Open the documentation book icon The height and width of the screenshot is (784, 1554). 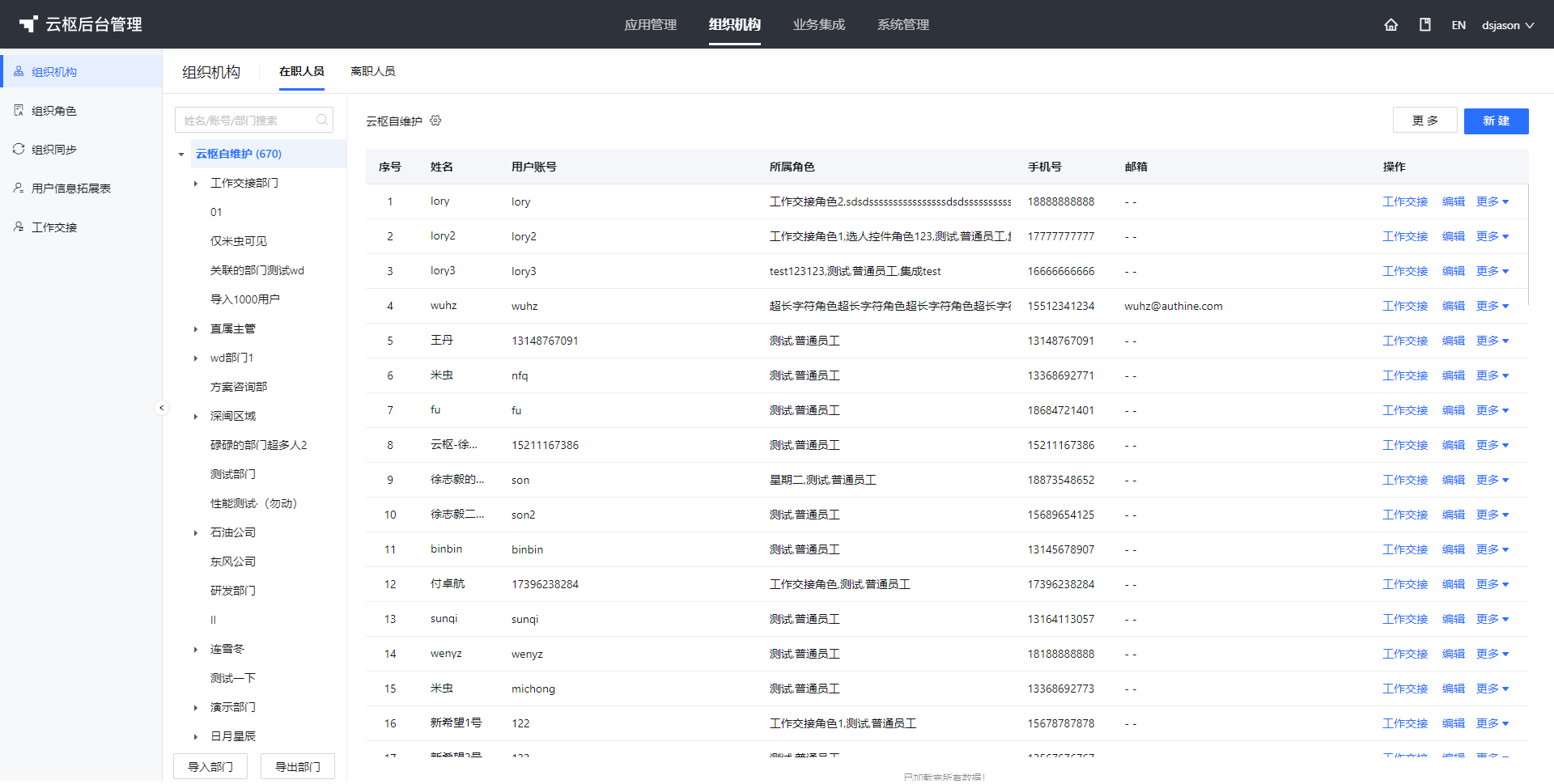tap(1424, 24)
